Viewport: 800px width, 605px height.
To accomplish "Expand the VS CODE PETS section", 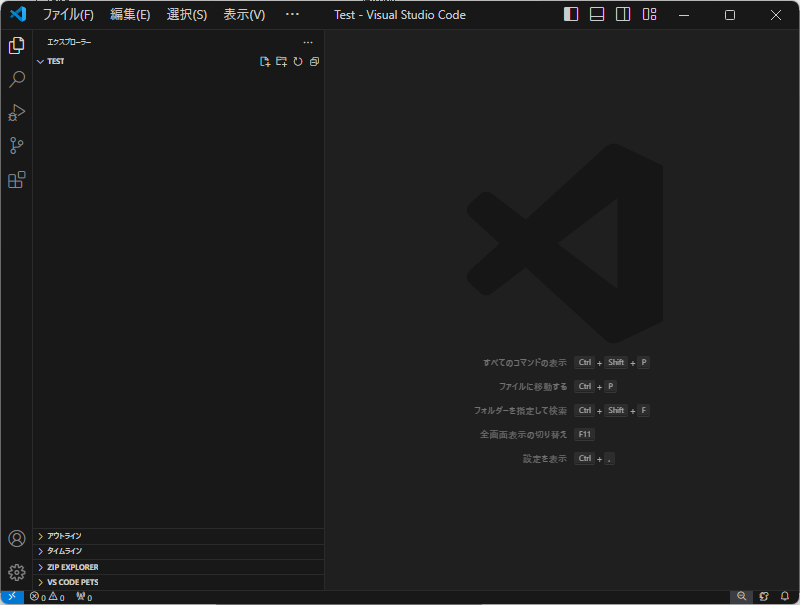I will (179, 583).
